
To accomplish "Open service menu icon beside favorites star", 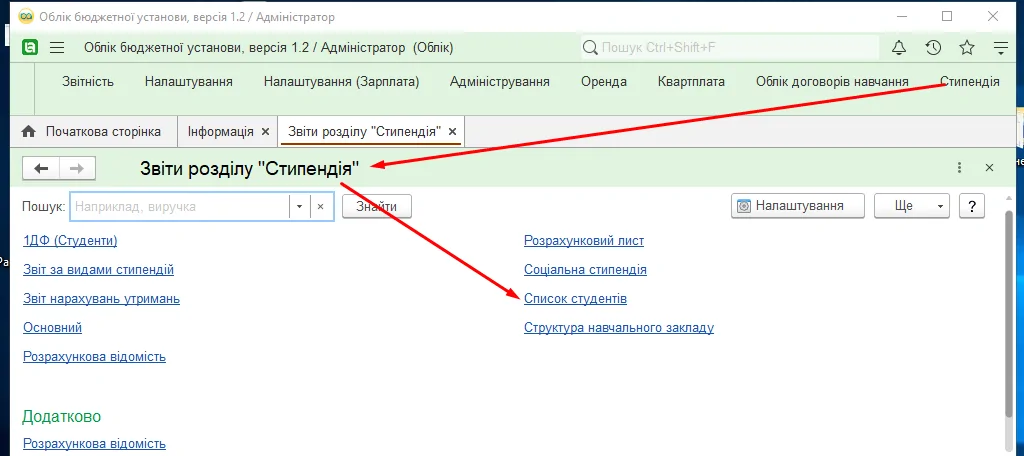I will (1000, 48).
